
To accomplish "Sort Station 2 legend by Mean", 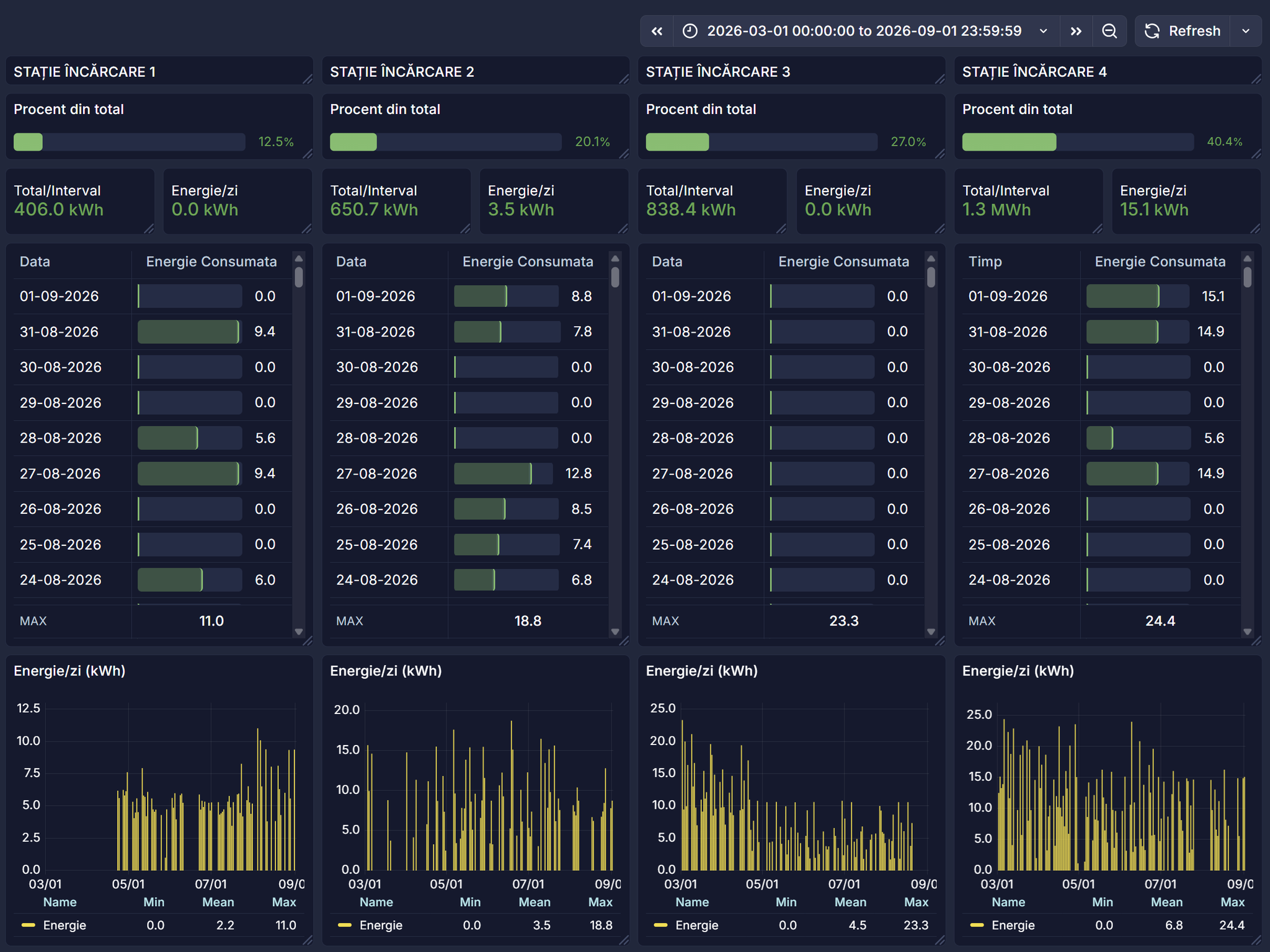I will [x=535, y=902].
